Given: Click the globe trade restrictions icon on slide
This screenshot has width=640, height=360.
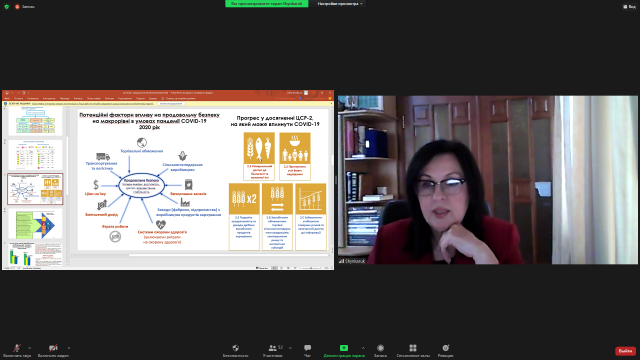Looking at the screenshot, I should pos(142,142).
